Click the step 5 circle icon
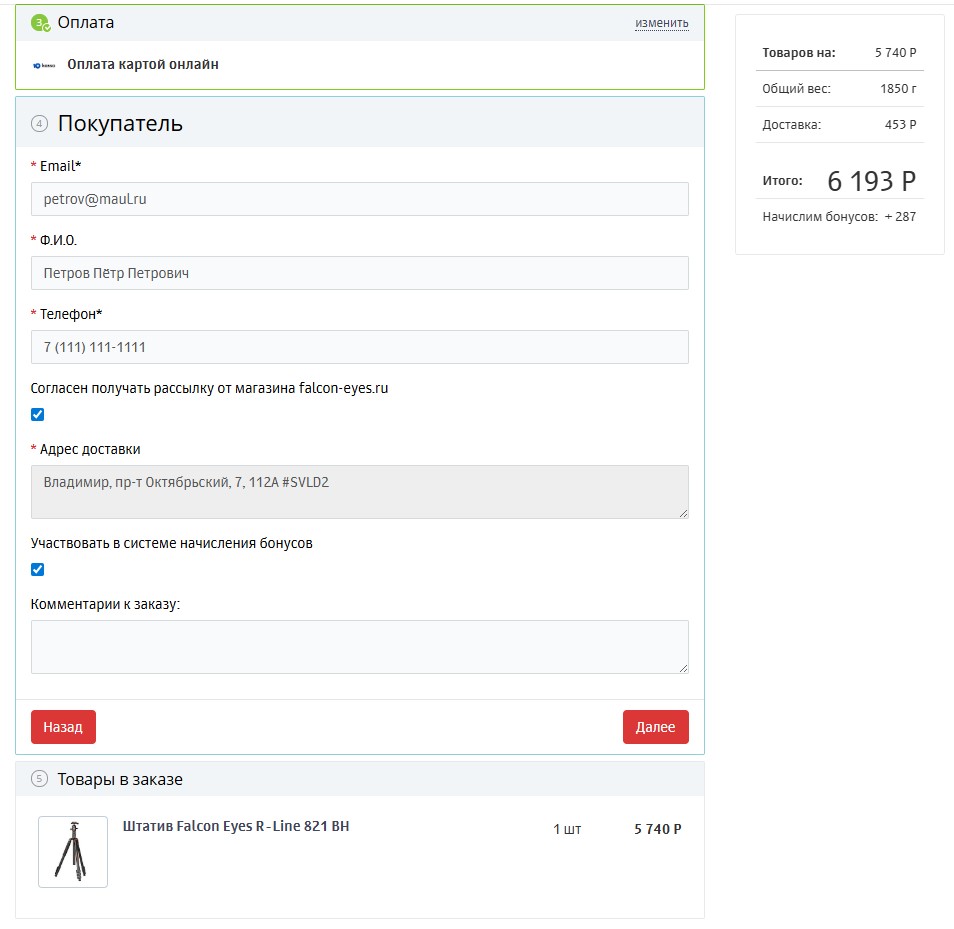 tap(39, 779)
